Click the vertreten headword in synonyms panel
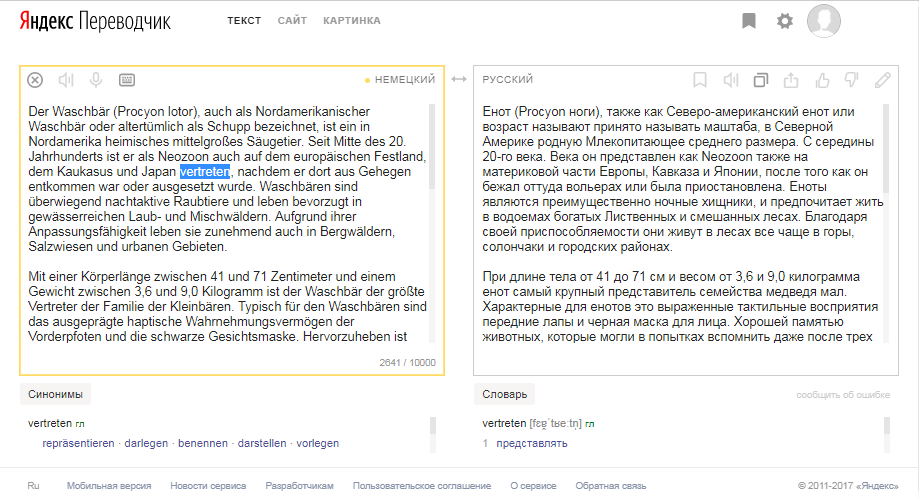The width and height of the screenshot is (919, 498). 50,423
